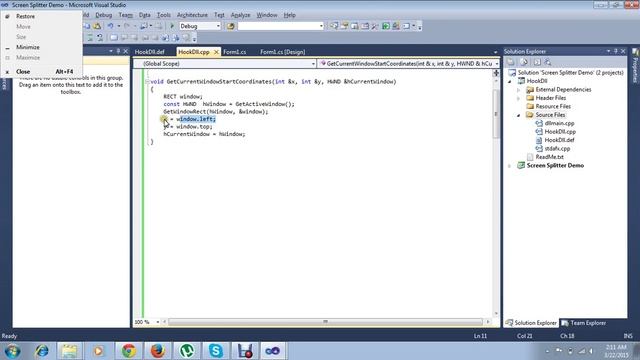
Task: Open the Analyze menu
Action: click(x=240, y=15)
